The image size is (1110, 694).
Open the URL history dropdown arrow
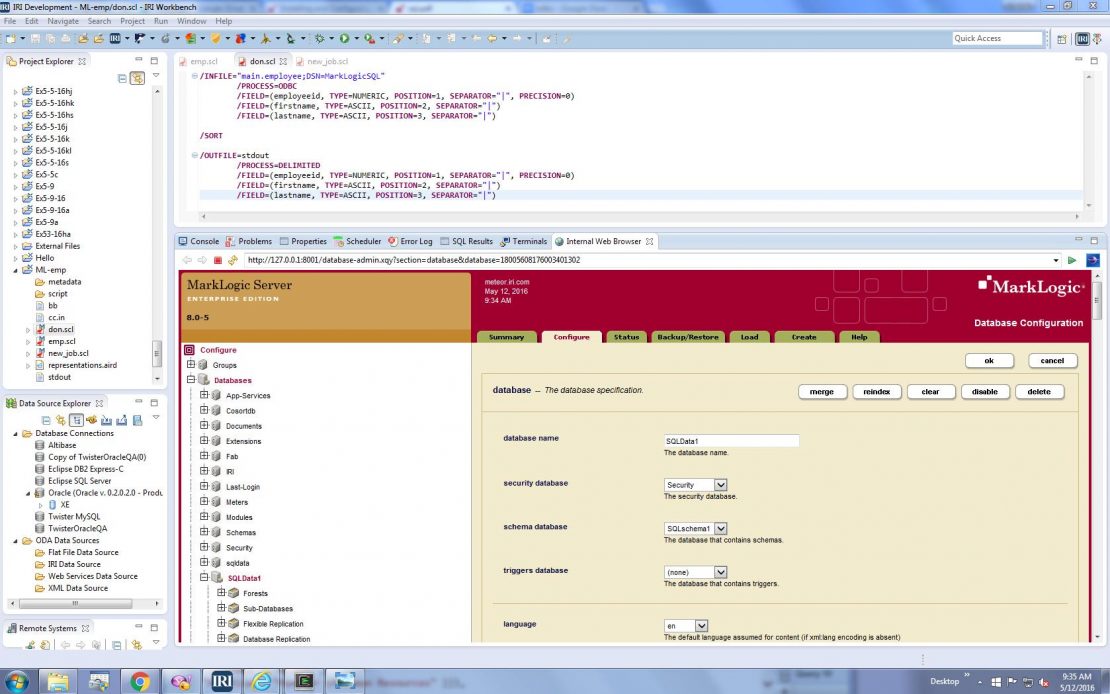[x=1055, y=261]
